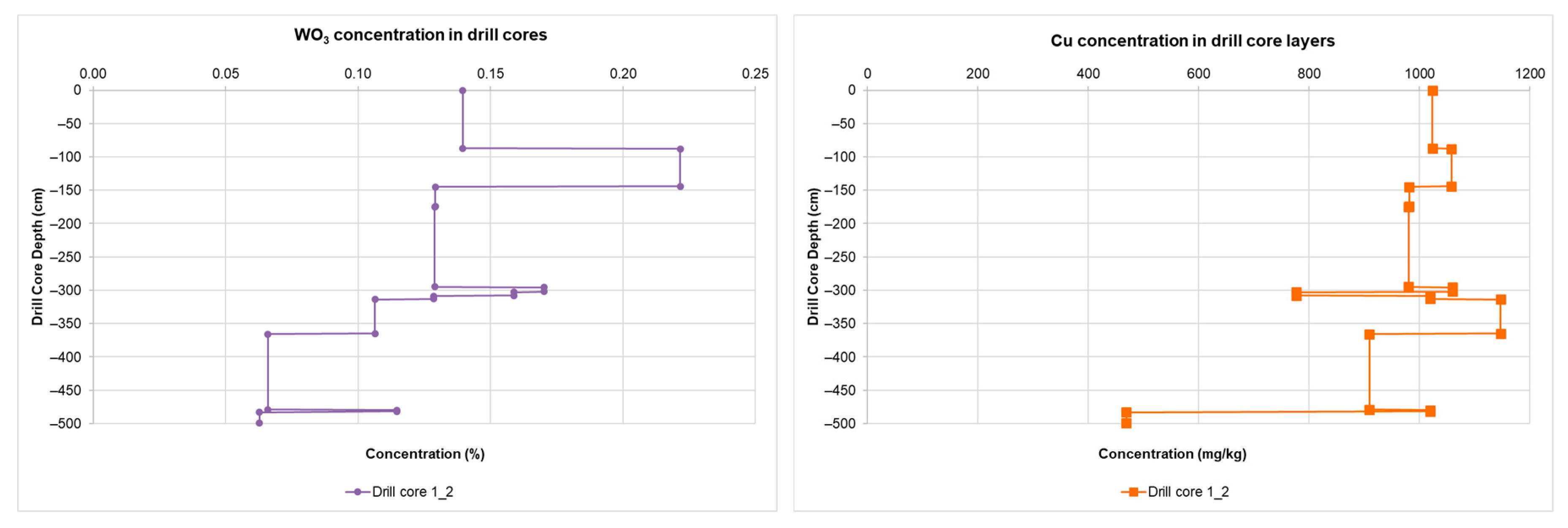The image size is (1568, 528).
Task: Click the WO3 concentration in drill cores title
Action: click(x=420, y=35)
